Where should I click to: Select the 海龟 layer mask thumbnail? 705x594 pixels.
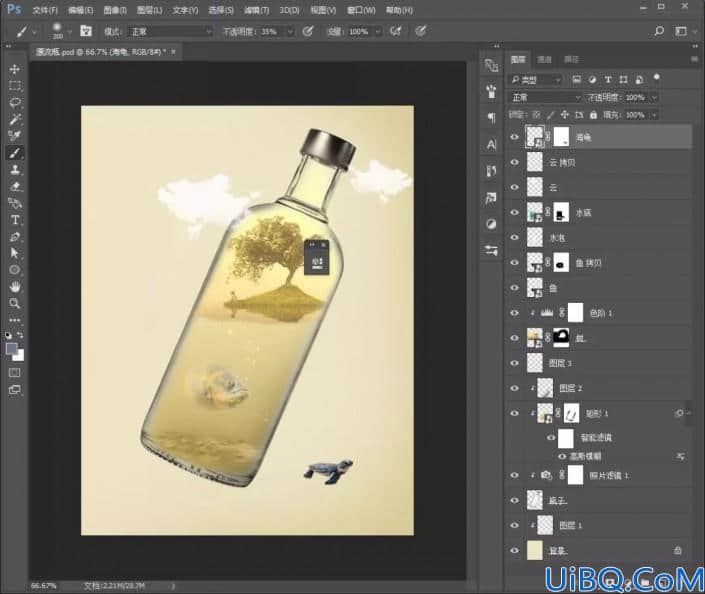[x=561, y=137]
